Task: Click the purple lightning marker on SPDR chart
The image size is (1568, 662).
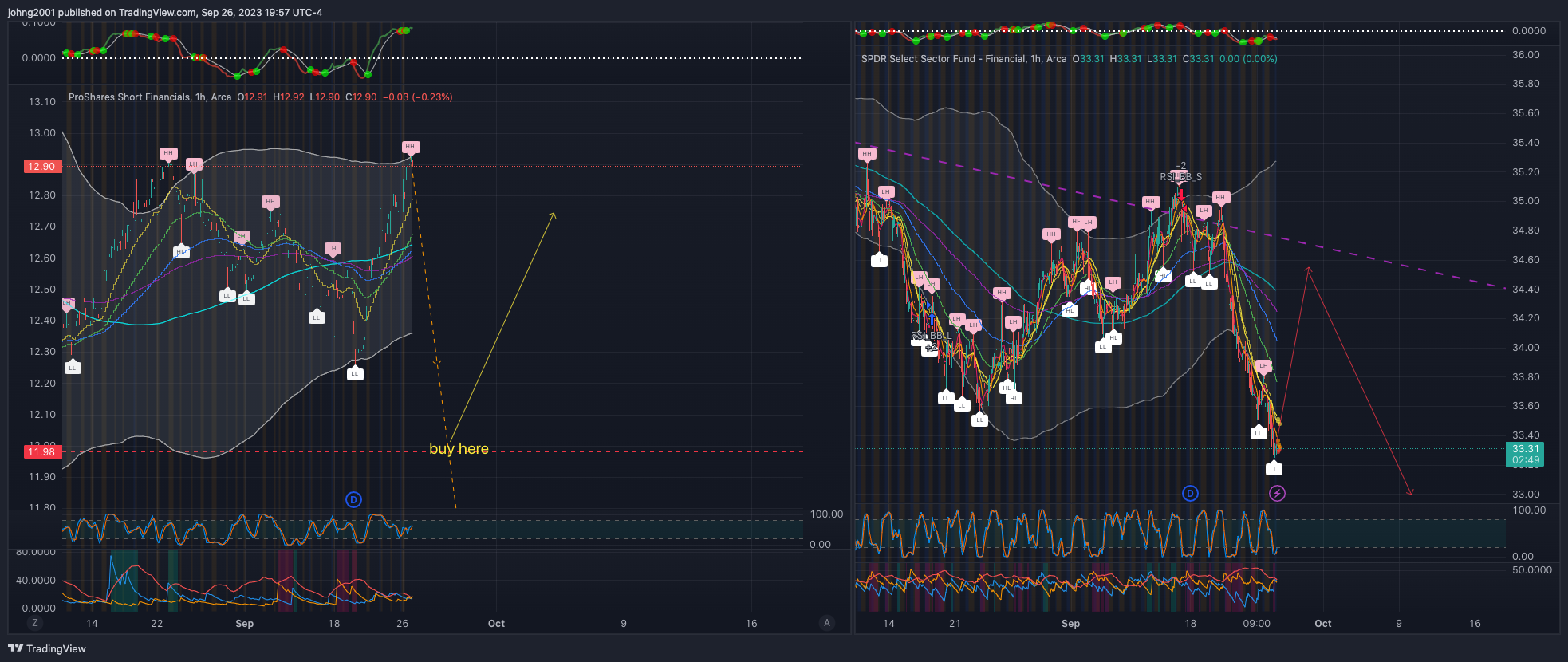Action: 1277,493
